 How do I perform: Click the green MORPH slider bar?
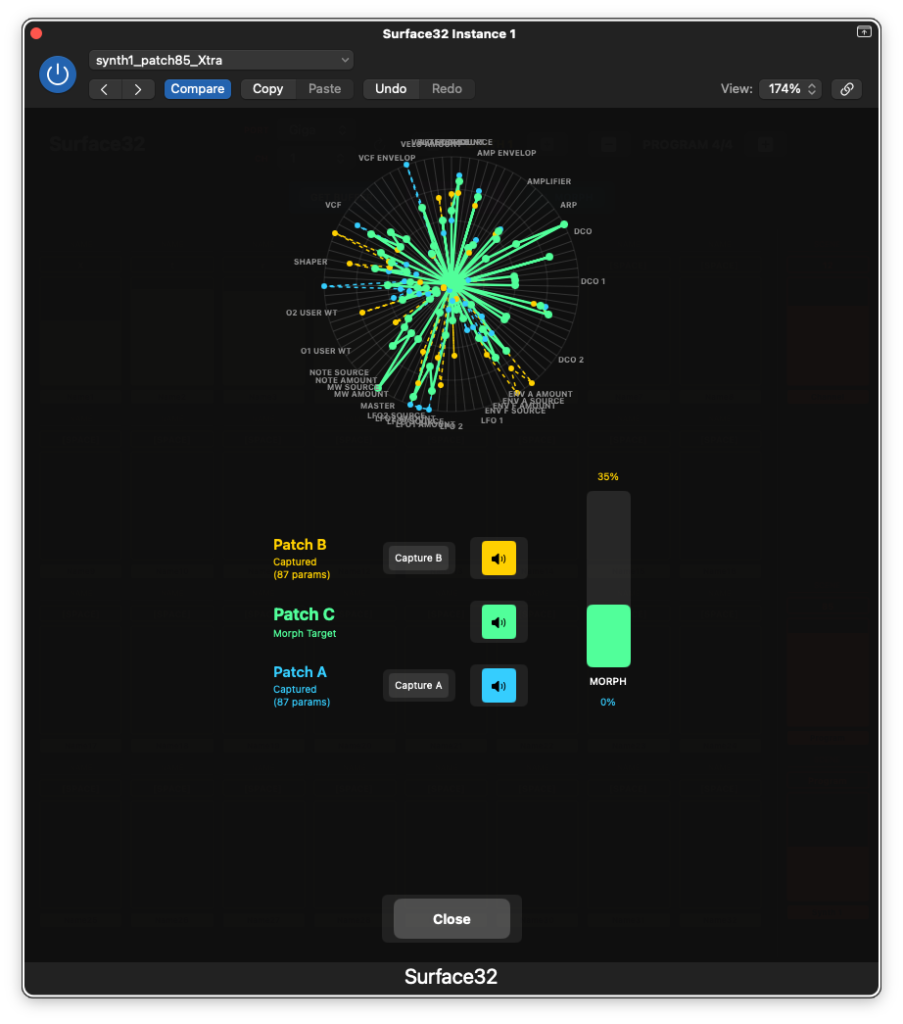point(608,635)
